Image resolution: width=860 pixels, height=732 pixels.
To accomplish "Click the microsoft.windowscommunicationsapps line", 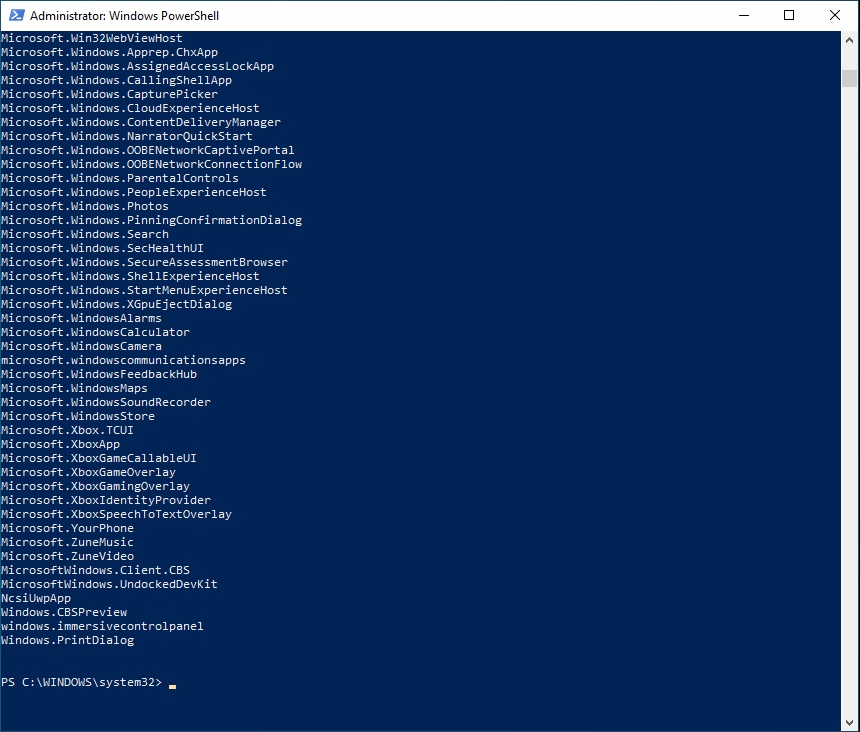I will [x=123, y=360].
